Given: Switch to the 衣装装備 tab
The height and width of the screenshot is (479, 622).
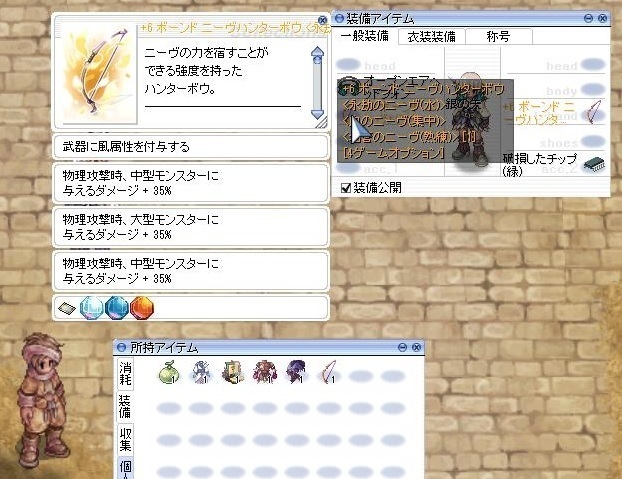Looking at the screenshot, I should tap(430, 36).
